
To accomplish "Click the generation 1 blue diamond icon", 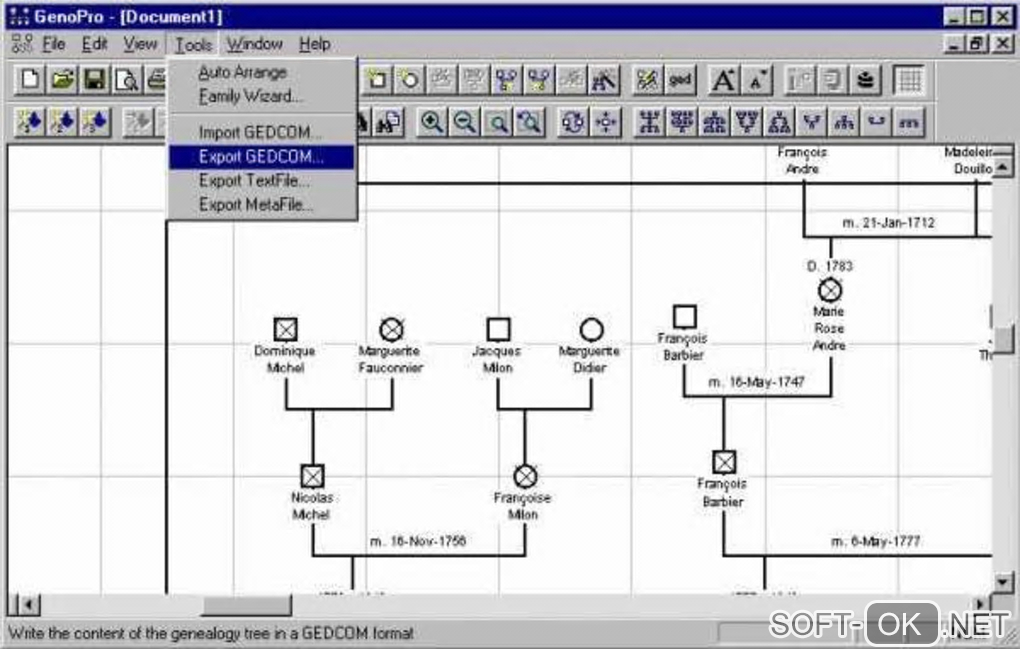I will (x=30, y=122).
